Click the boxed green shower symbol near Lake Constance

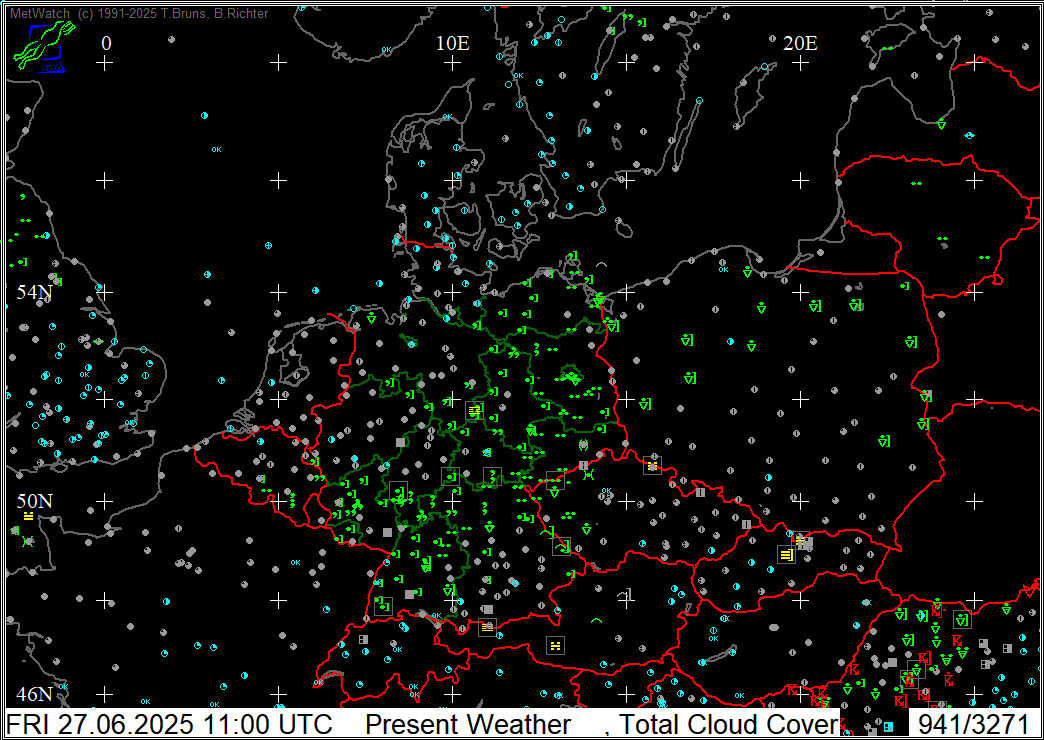(x=384, y=605)
